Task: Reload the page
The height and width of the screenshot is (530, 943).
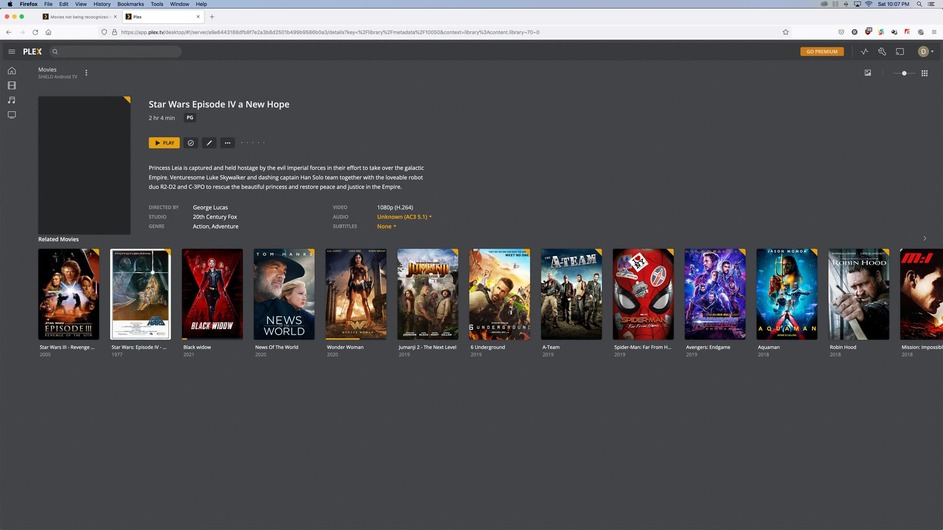Action: pyautogui.click(x=35, y=32)
